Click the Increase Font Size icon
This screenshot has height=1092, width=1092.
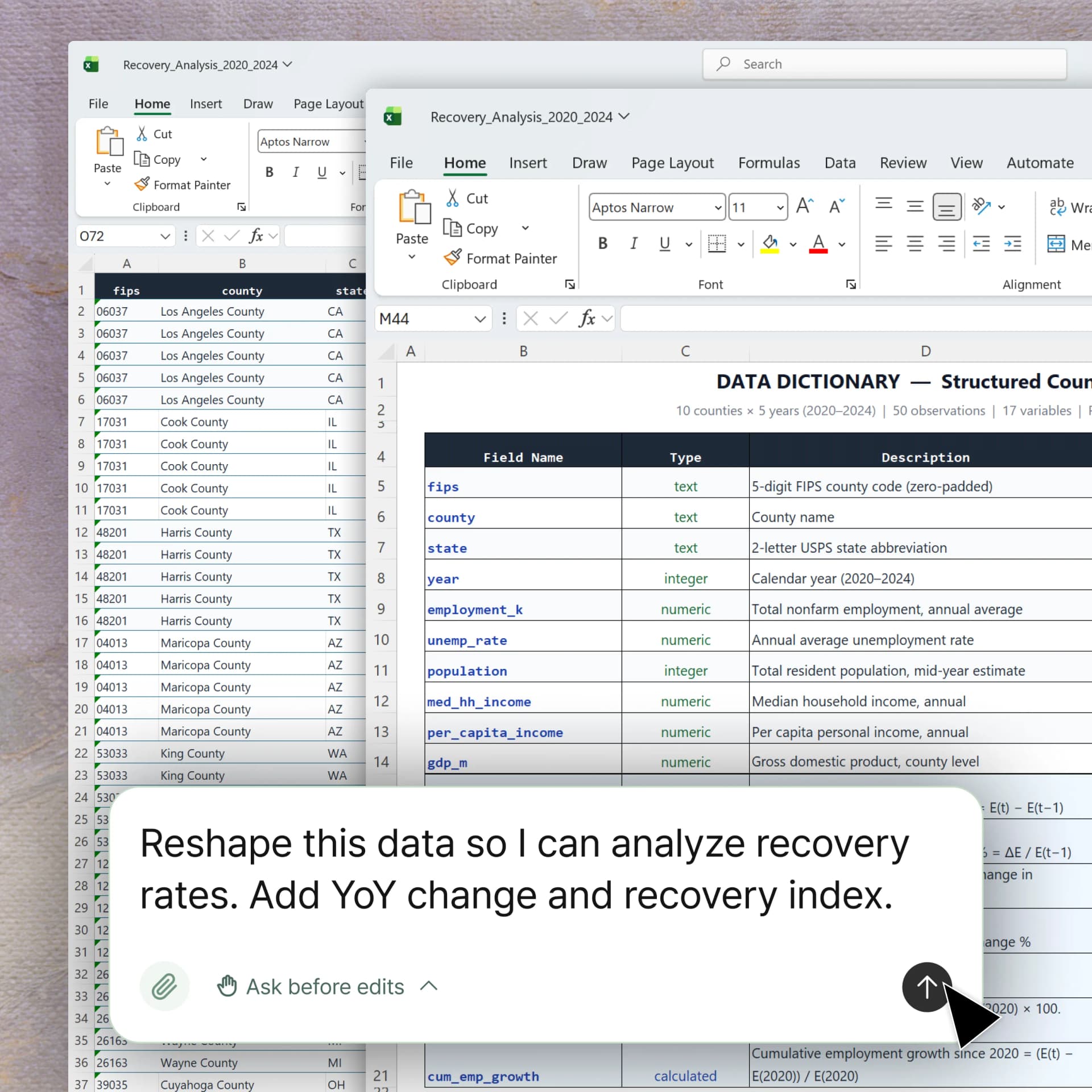[x=804, y=206]
